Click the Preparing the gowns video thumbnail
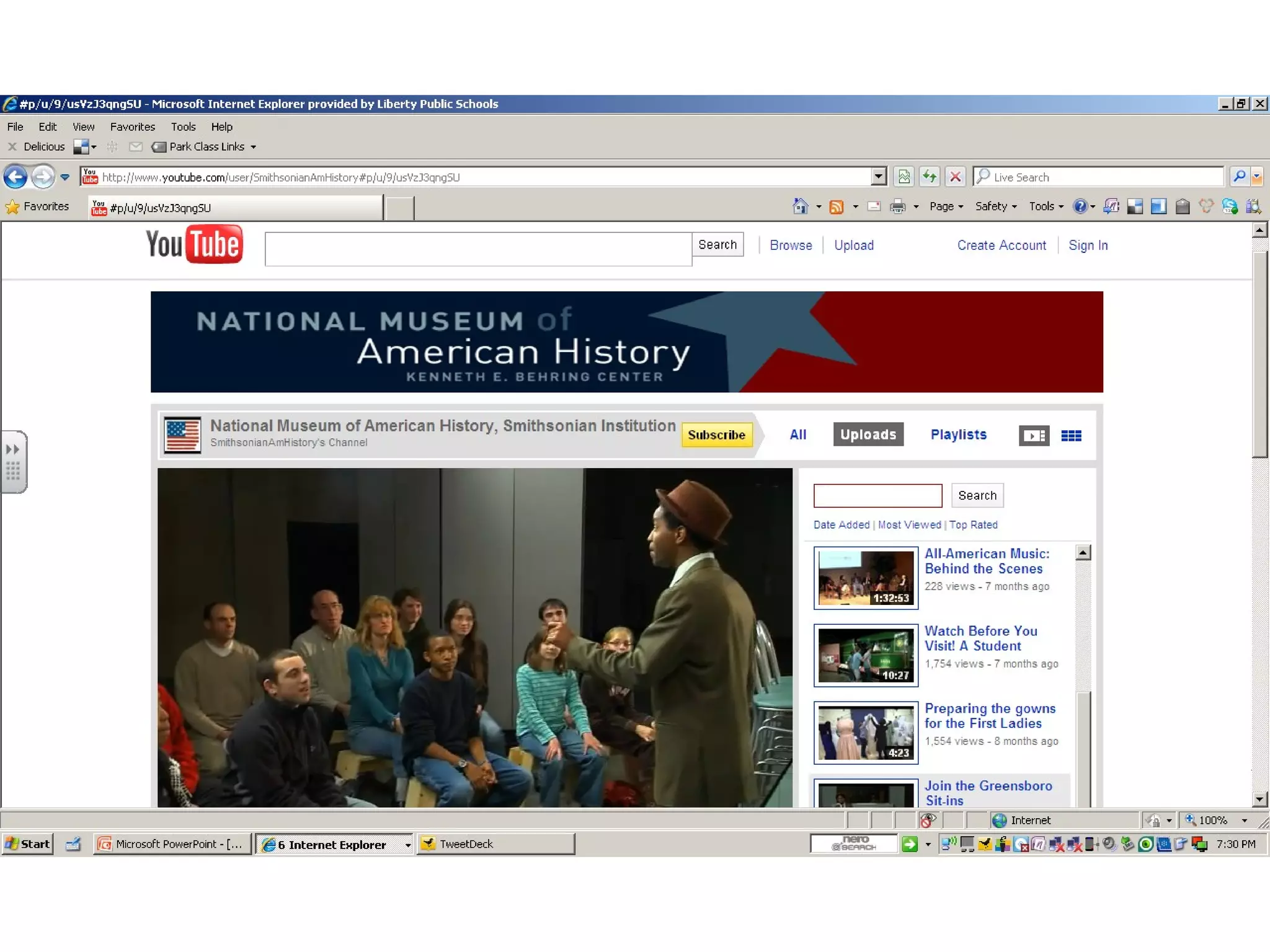This screenshot has height=952, width=1270. tap(865, 733)
